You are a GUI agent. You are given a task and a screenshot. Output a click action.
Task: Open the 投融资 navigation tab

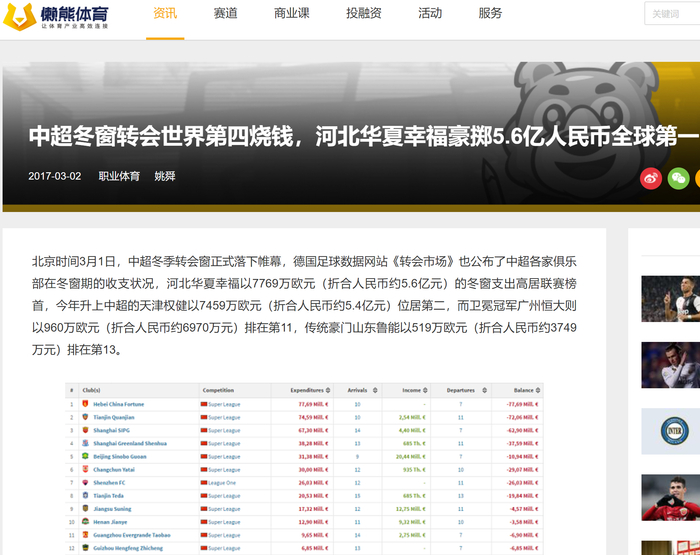[x=364, y=13]
